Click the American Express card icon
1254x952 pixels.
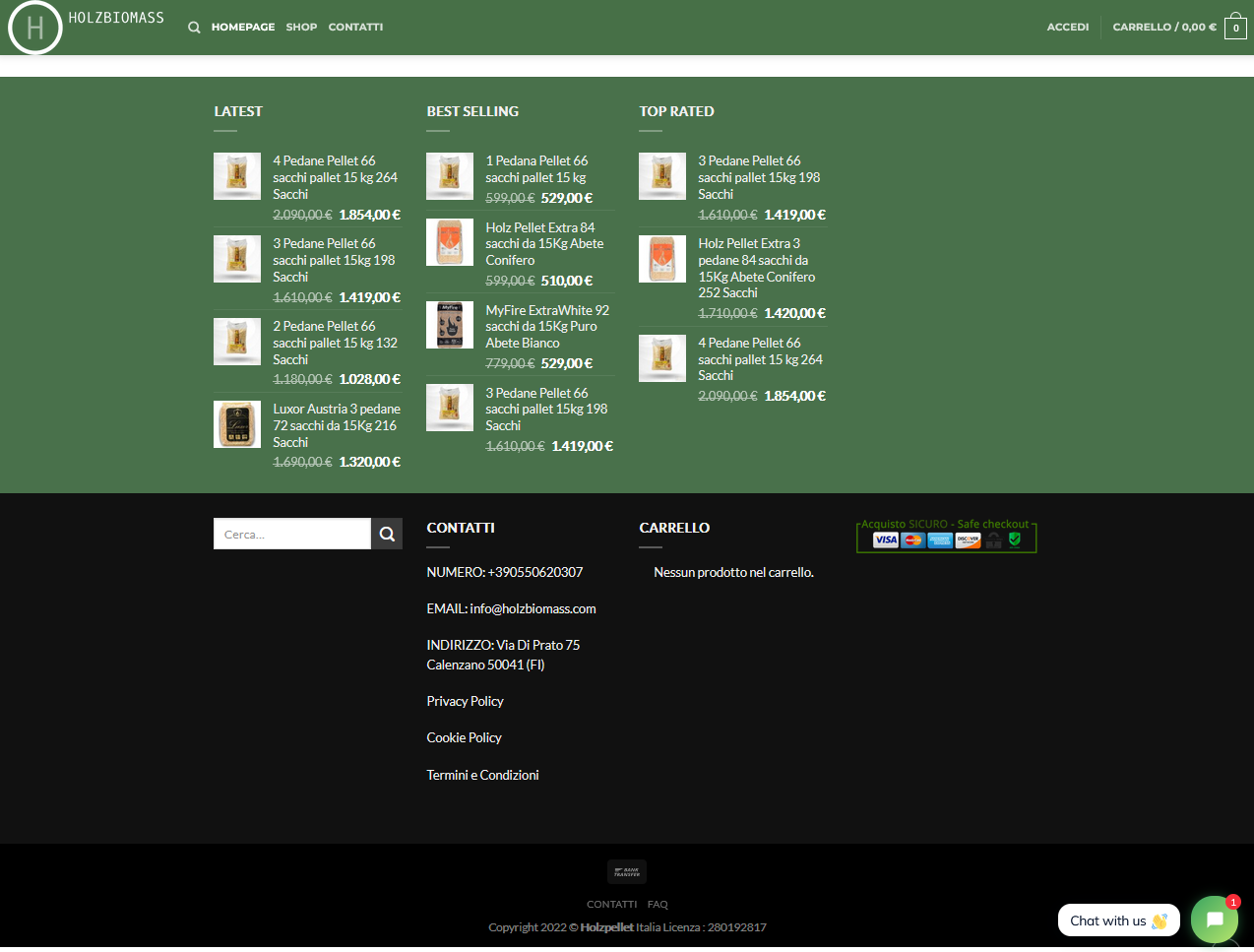click(940, 539)
